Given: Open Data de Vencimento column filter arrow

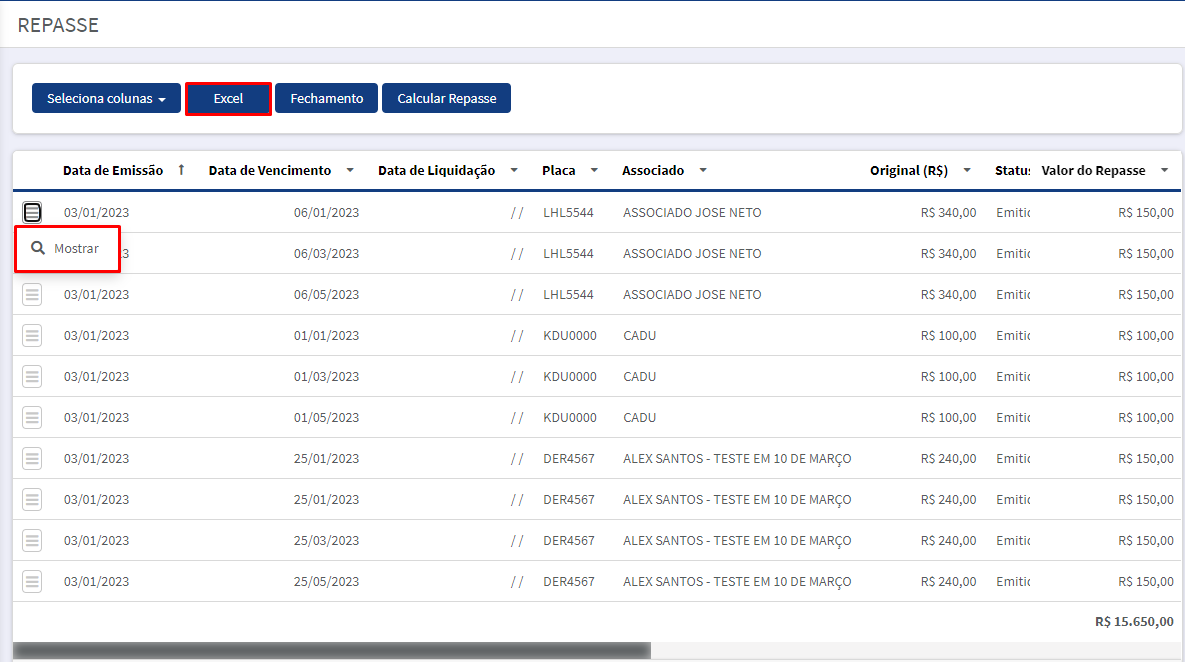Looking at the screenshot, I should pyautogui.click(x=350, y=170).
